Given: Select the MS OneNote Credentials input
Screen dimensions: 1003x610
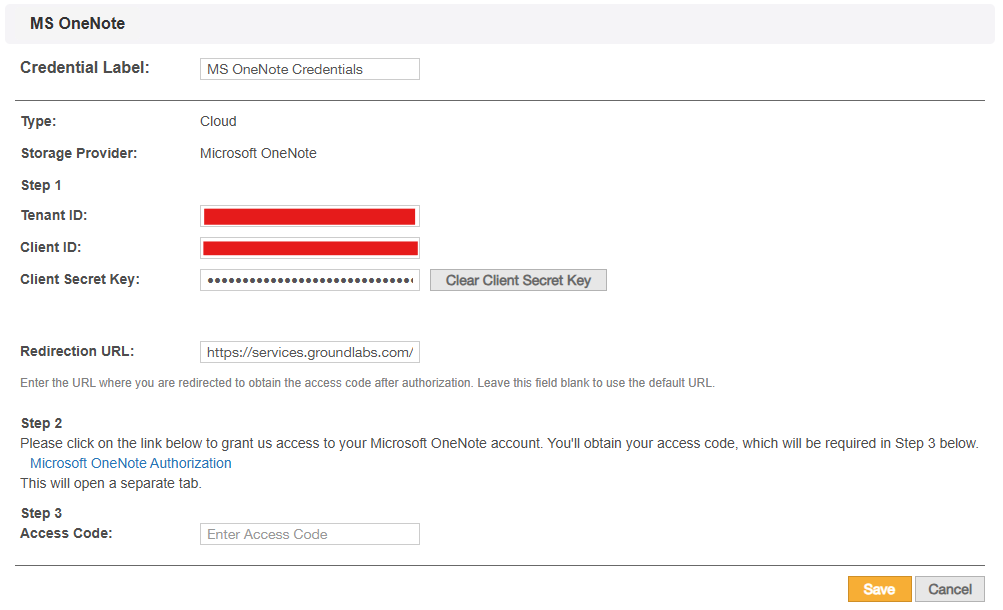Looking at the screenshot, I should (309, 68).
